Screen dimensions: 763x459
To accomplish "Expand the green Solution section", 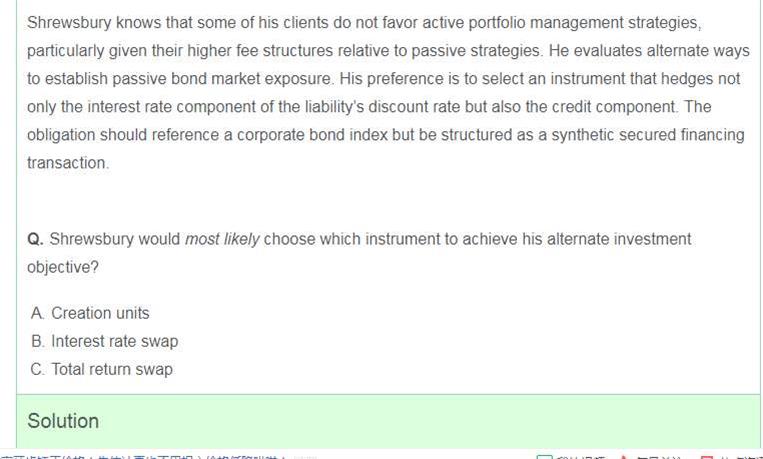I will coord(63,421).
